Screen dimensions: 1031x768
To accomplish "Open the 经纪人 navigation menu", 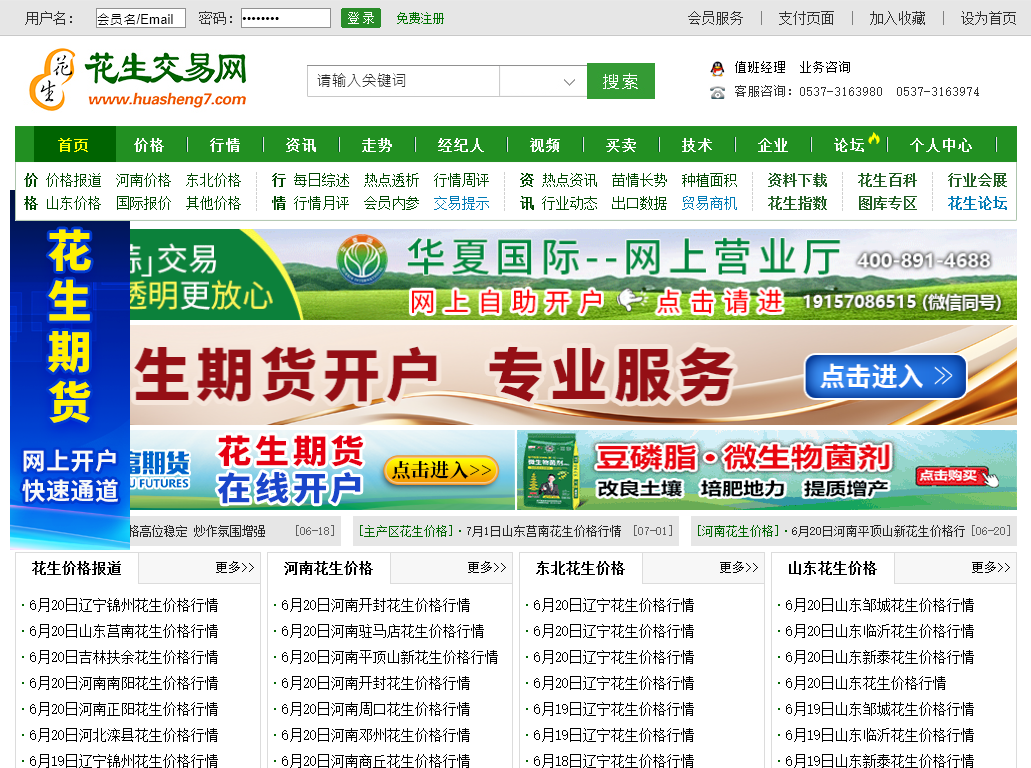I will (461, 145).
